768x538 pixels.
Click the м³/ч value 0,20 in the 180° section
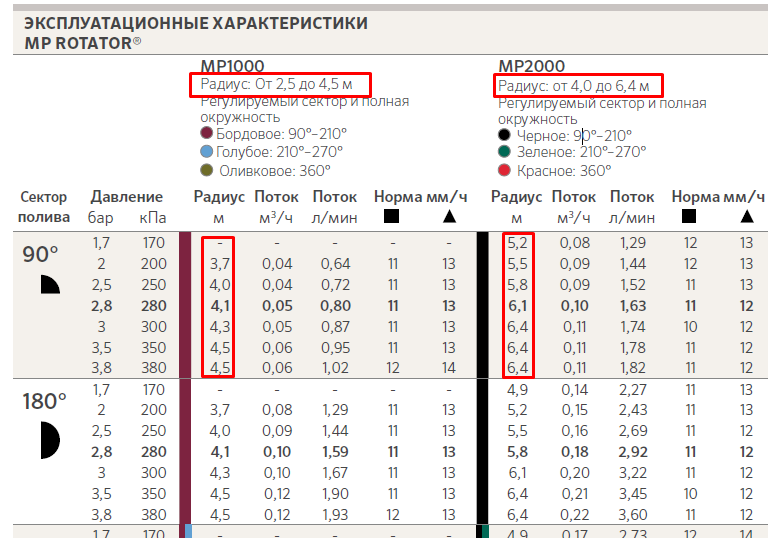click(575, 473)
